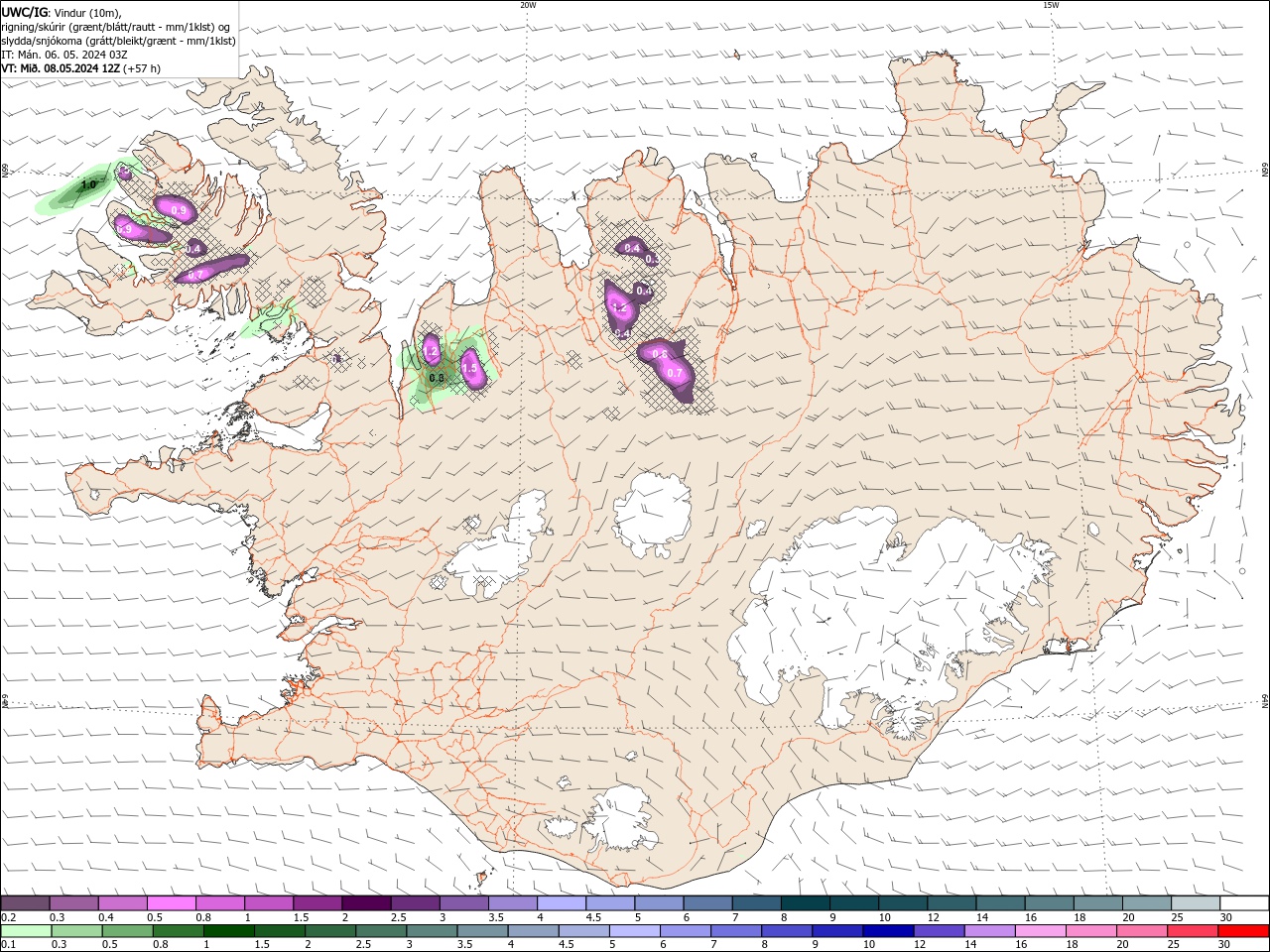Image resolution: width=1270 pixels, height=952 pixels.
Task: Select pink 18 swatch in lower scale
Action: [1089, 930]
